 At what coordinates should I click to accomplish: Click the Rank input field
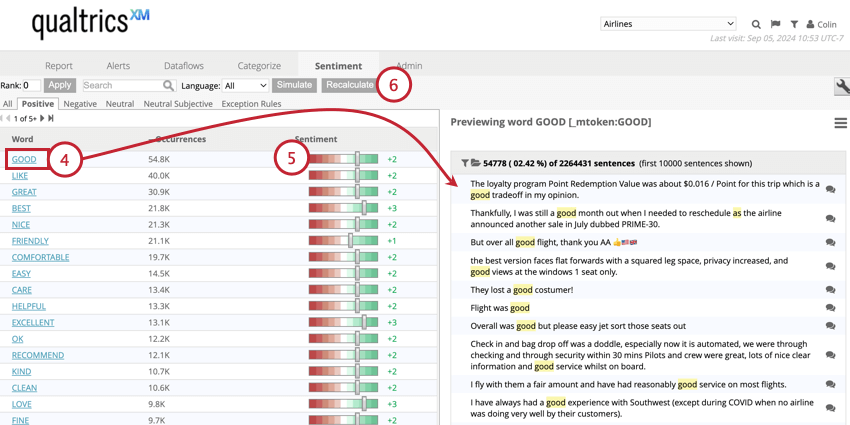[x=32, y=86]
